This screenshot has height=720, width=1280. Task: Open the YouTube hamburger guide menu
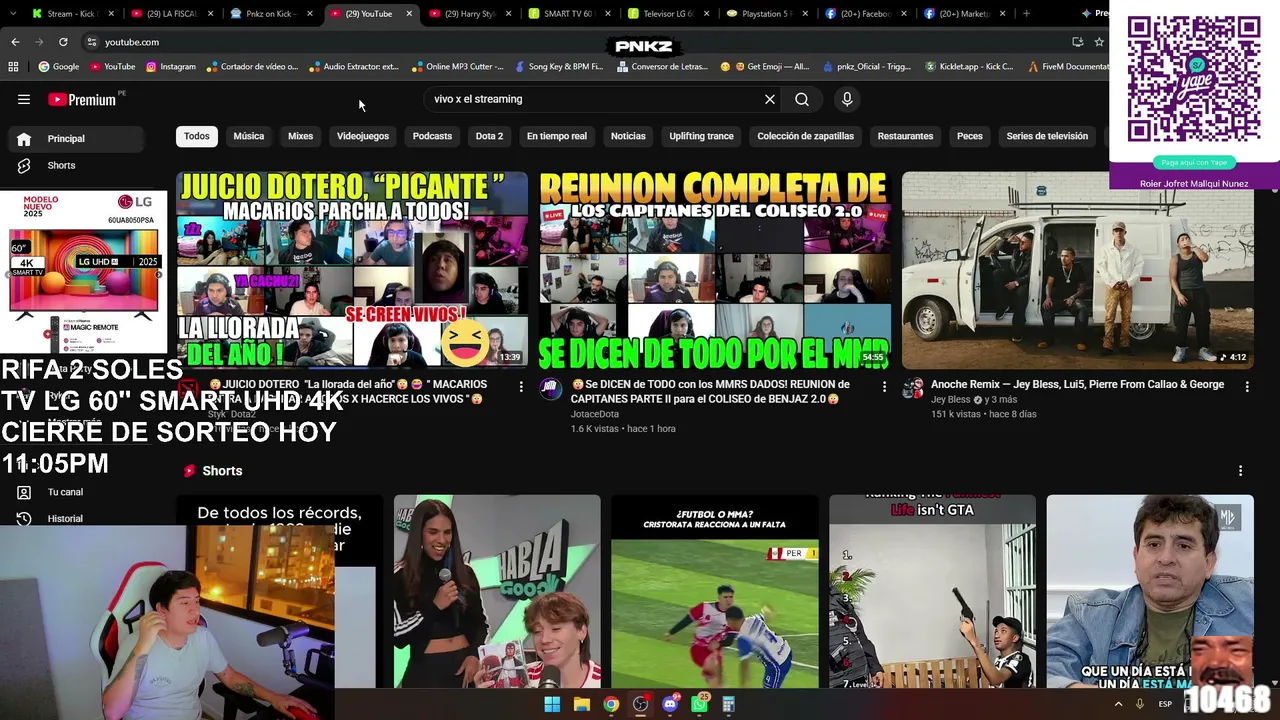(x=24, y=99)
